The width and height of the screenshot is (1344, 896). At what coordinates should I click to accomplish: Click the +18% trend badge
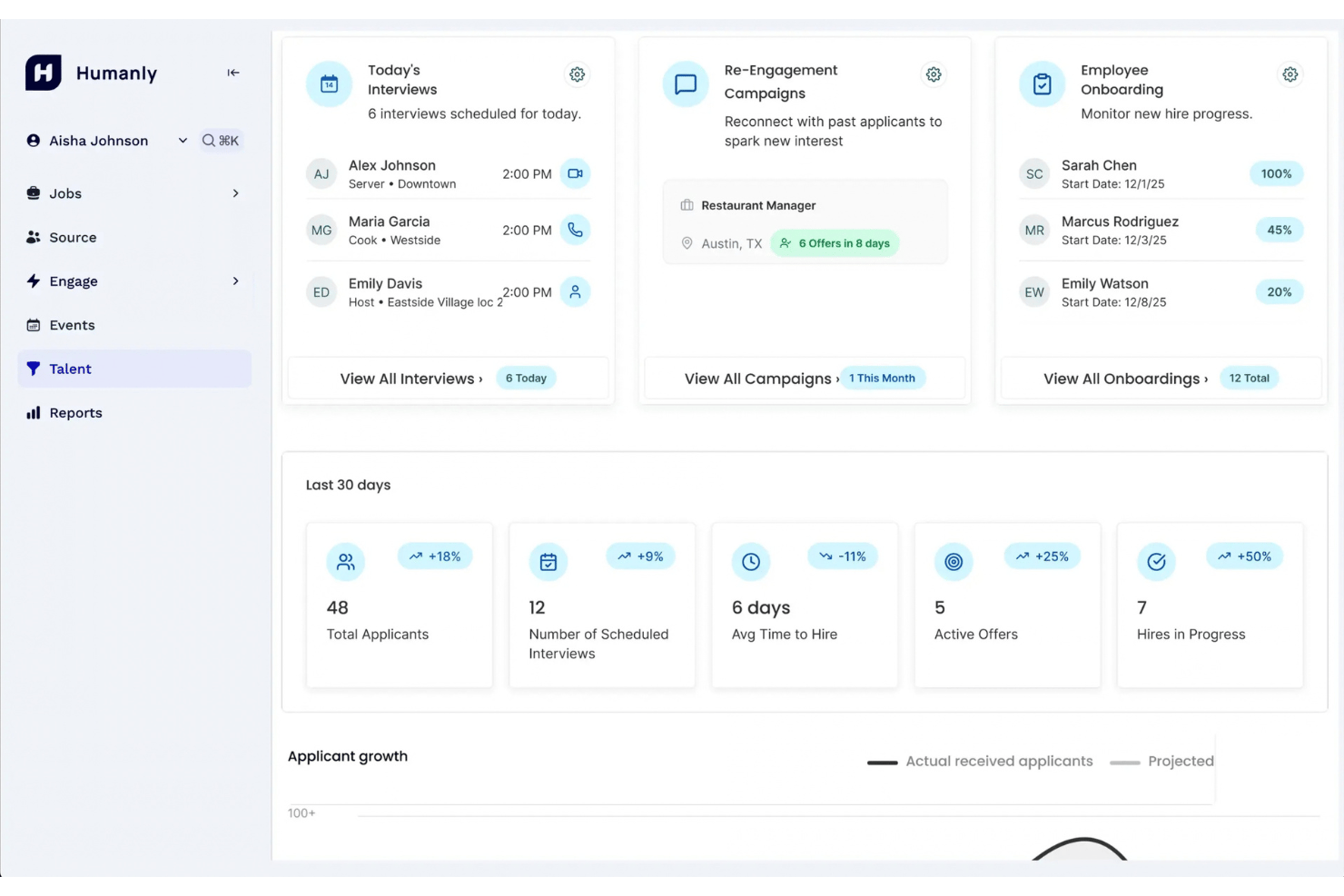(x=435, y=556)
